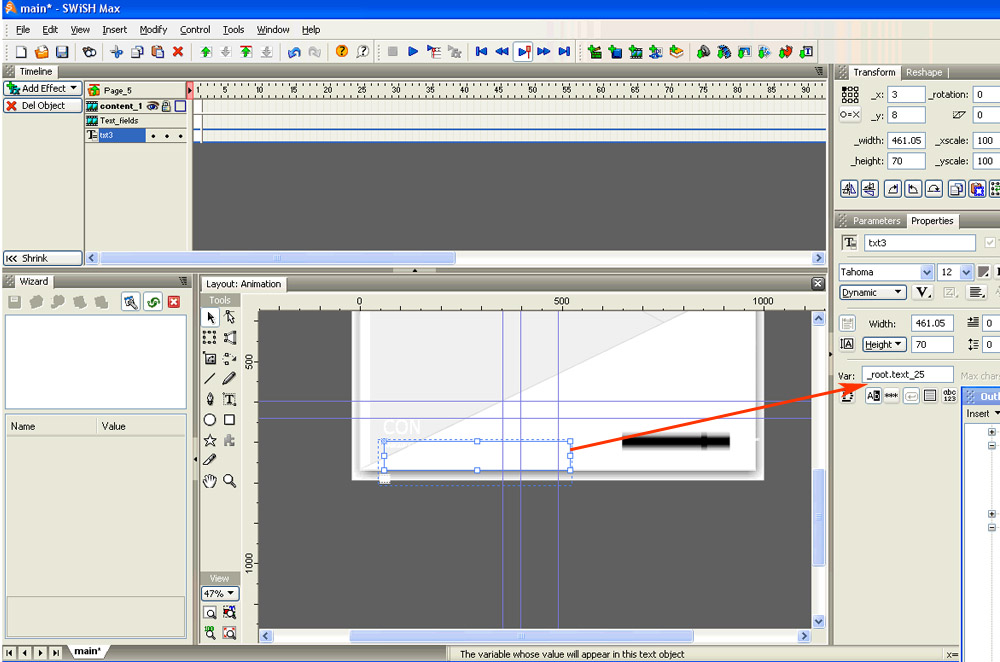Choose the Pencil tool
The height and width of the screenshot is (662, 1000).
click(x=229, y=379)
